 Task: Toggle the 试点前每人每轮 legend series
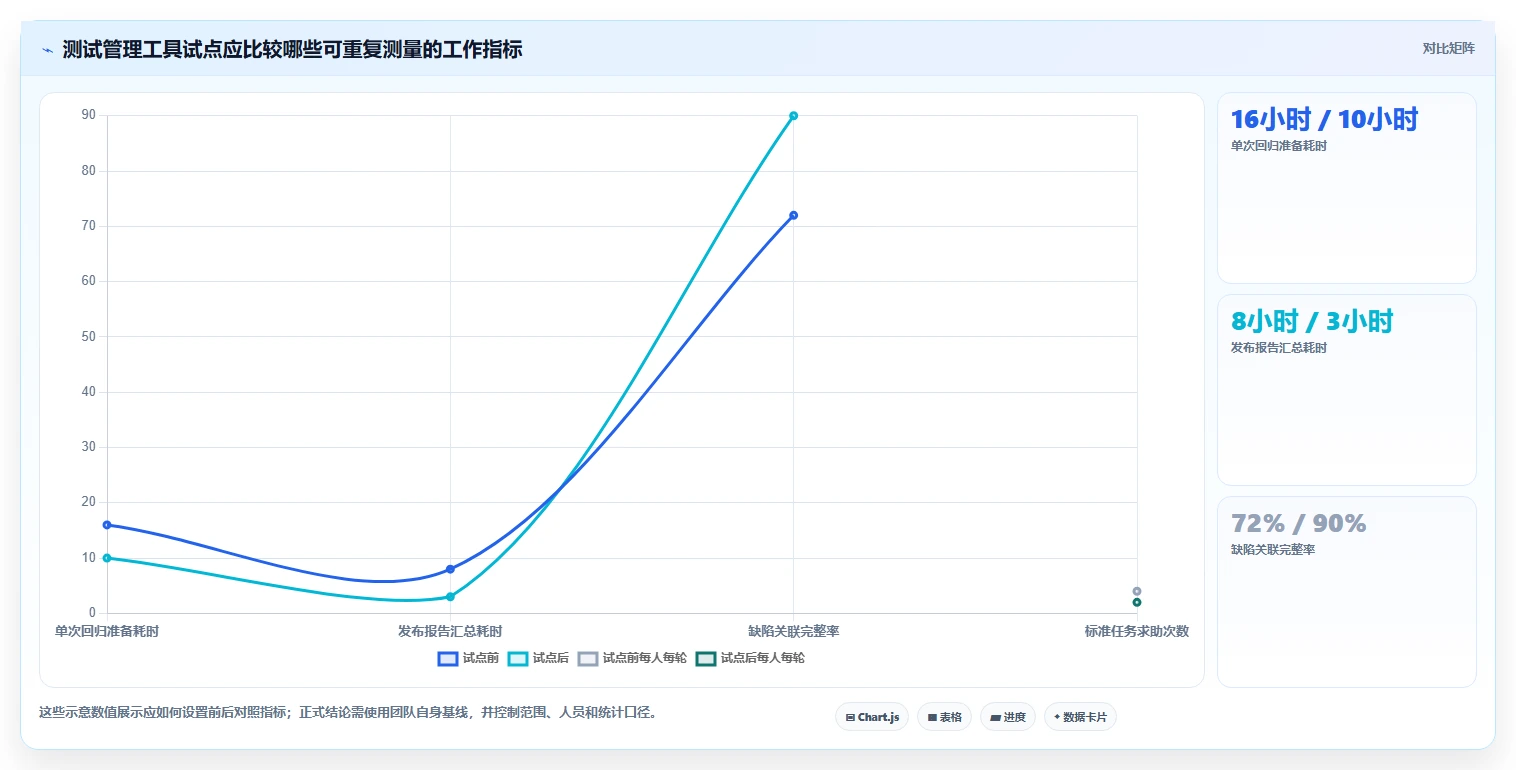click(632, 658)
